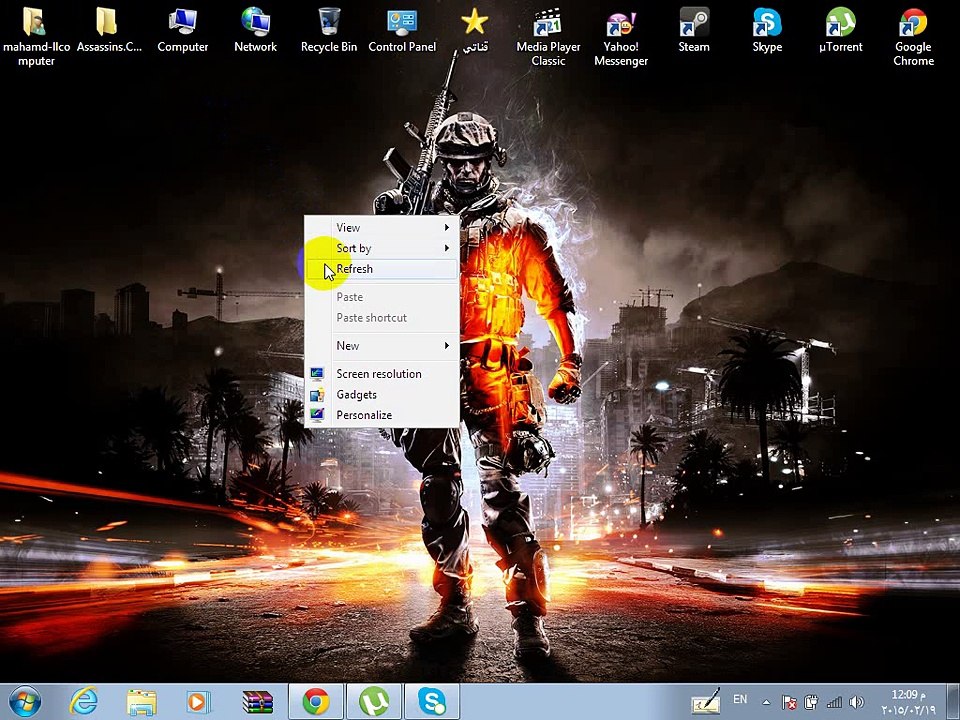Open Windows Explorer from the taskbar
The image size is (960, 720).
click(141, 702)
